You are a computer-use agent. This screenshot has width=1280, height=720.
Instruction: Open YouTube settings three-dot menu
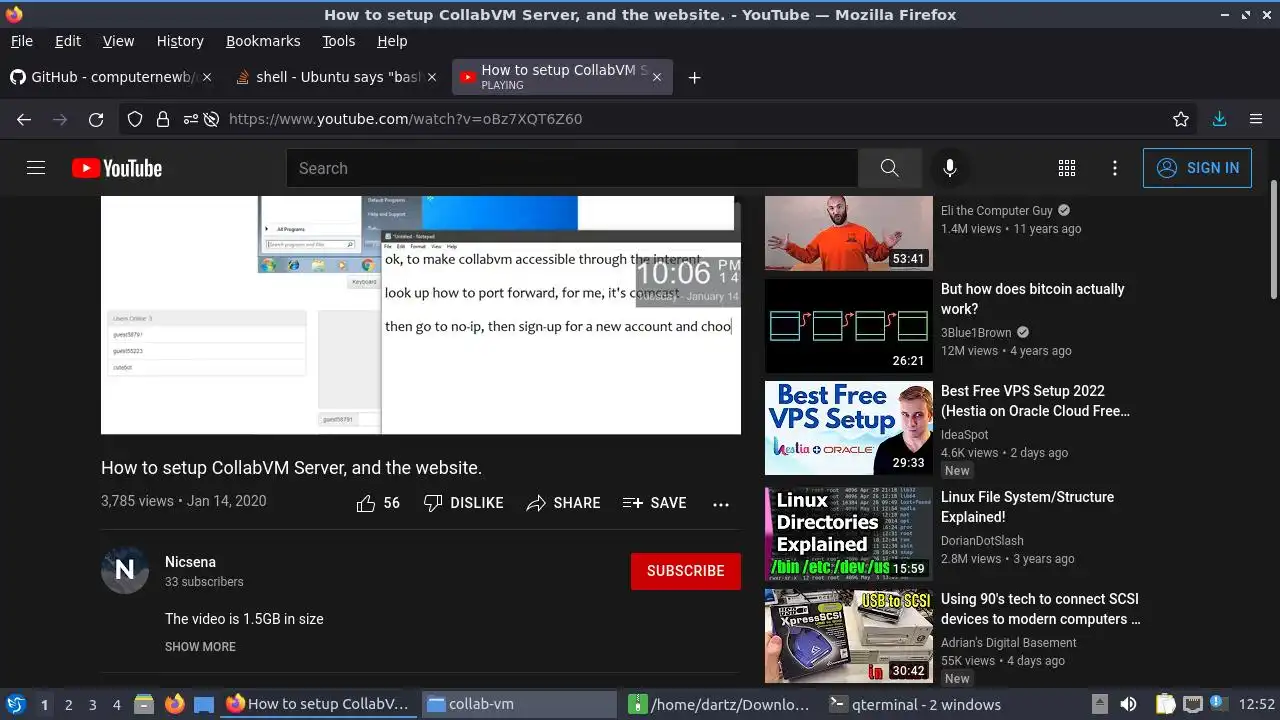point(1115,168)
